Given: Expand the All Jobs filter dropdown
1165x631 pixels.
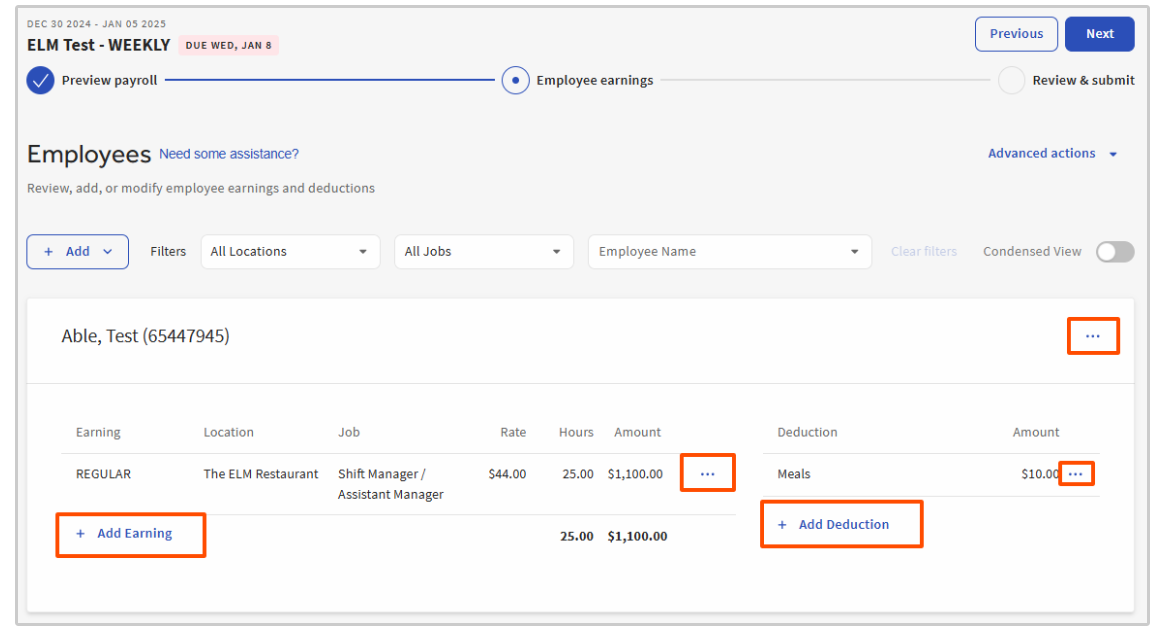Looking at the screenshot, I should (483, 252).
